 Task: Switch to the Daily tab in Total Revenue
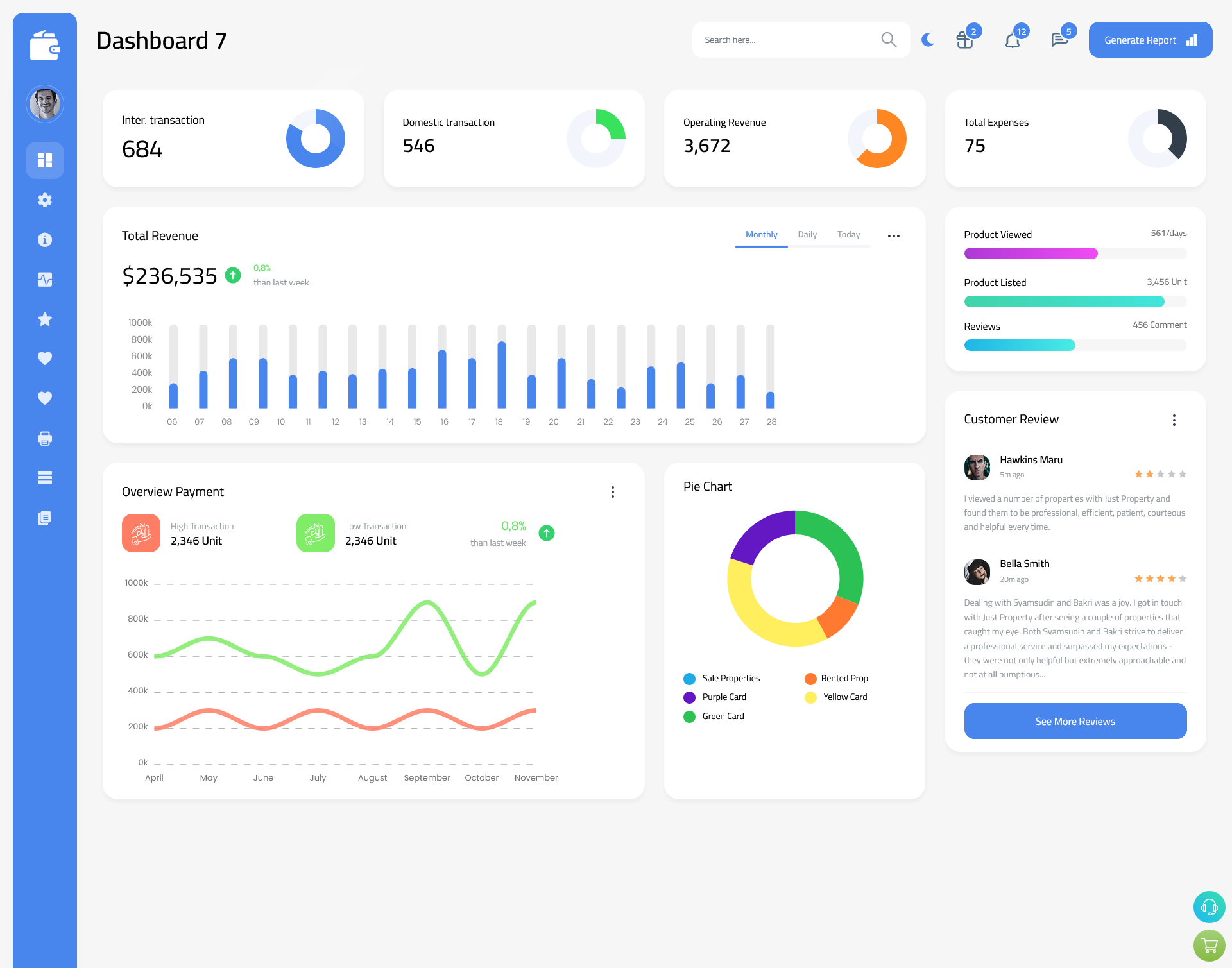click(x=807, y=235)
